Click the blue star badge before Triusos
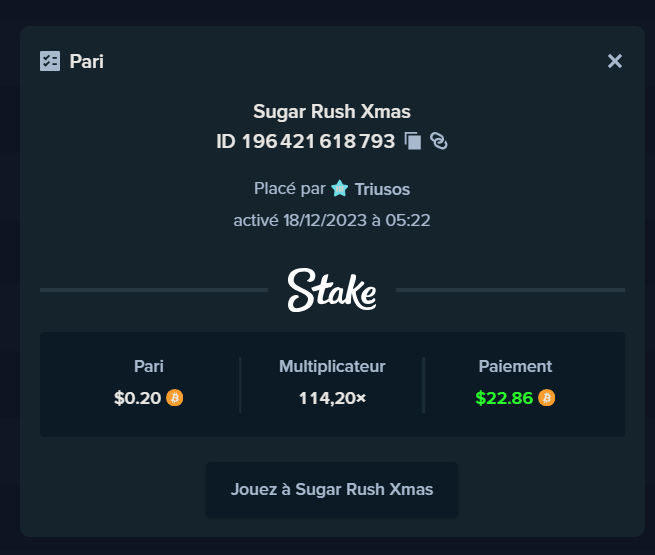655x555 pixels. tap(340, 188)
